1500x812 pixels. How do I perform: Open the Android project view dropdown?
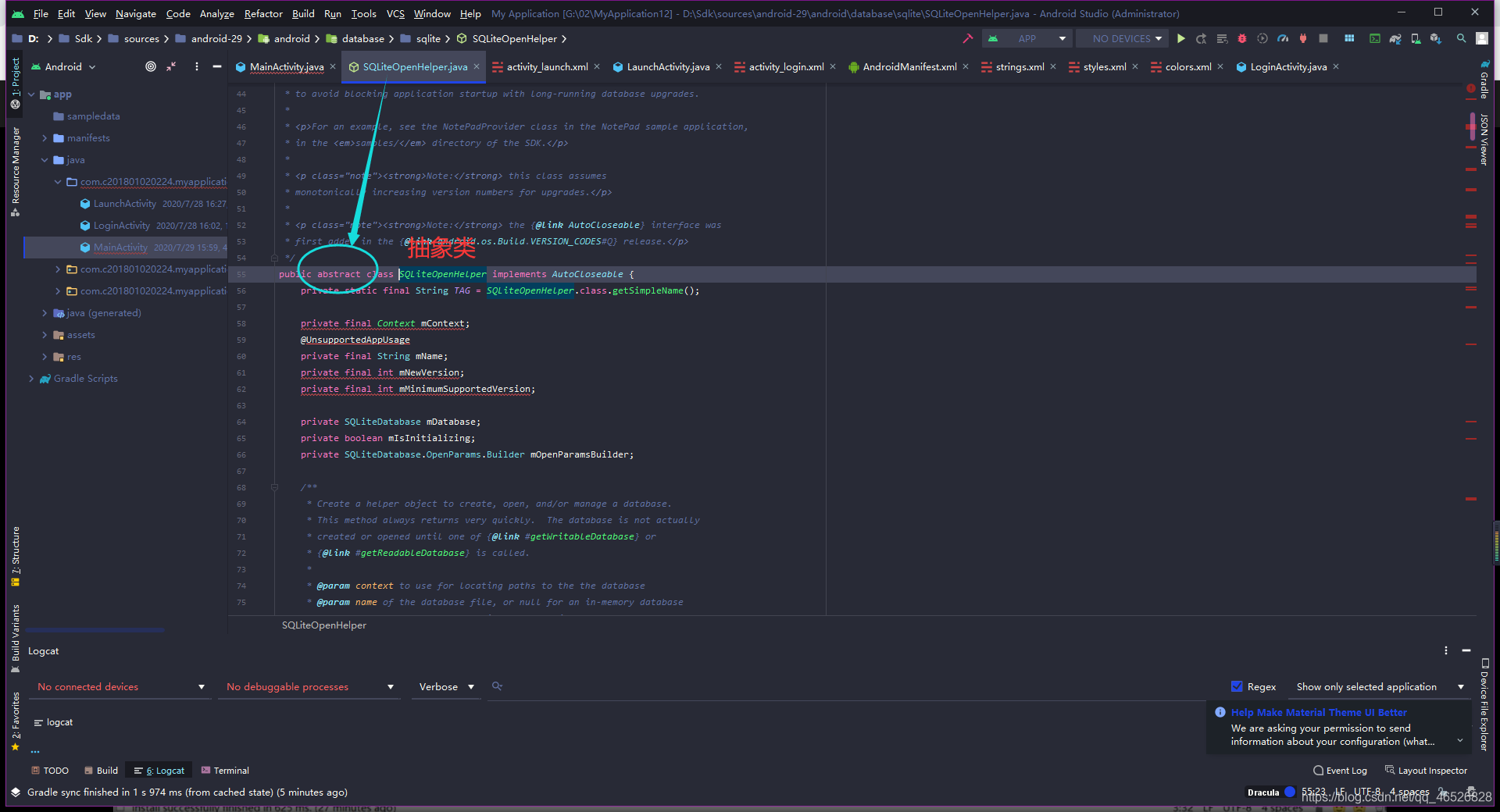63,66
